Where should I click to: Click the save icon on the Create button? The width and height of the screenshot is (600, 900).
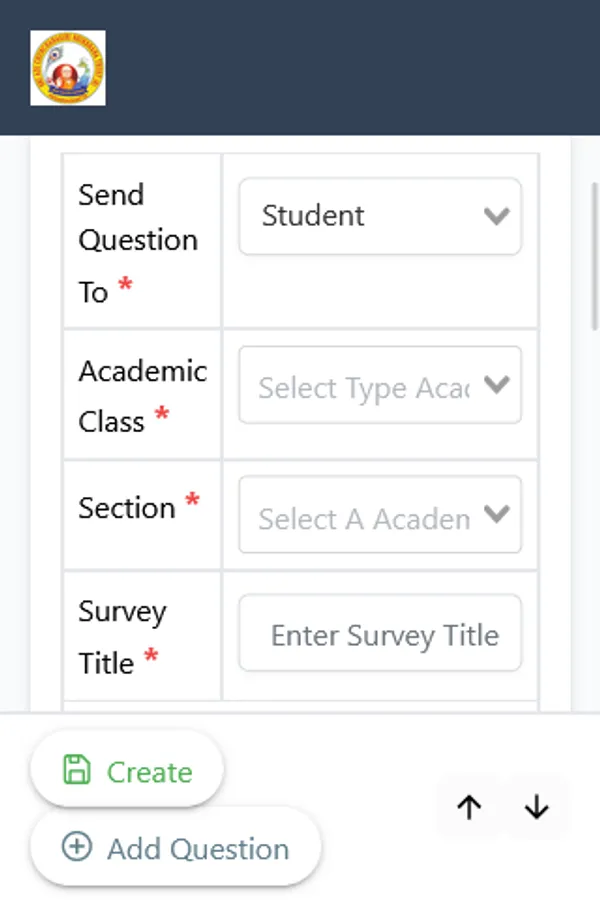(x=76, y=770)
